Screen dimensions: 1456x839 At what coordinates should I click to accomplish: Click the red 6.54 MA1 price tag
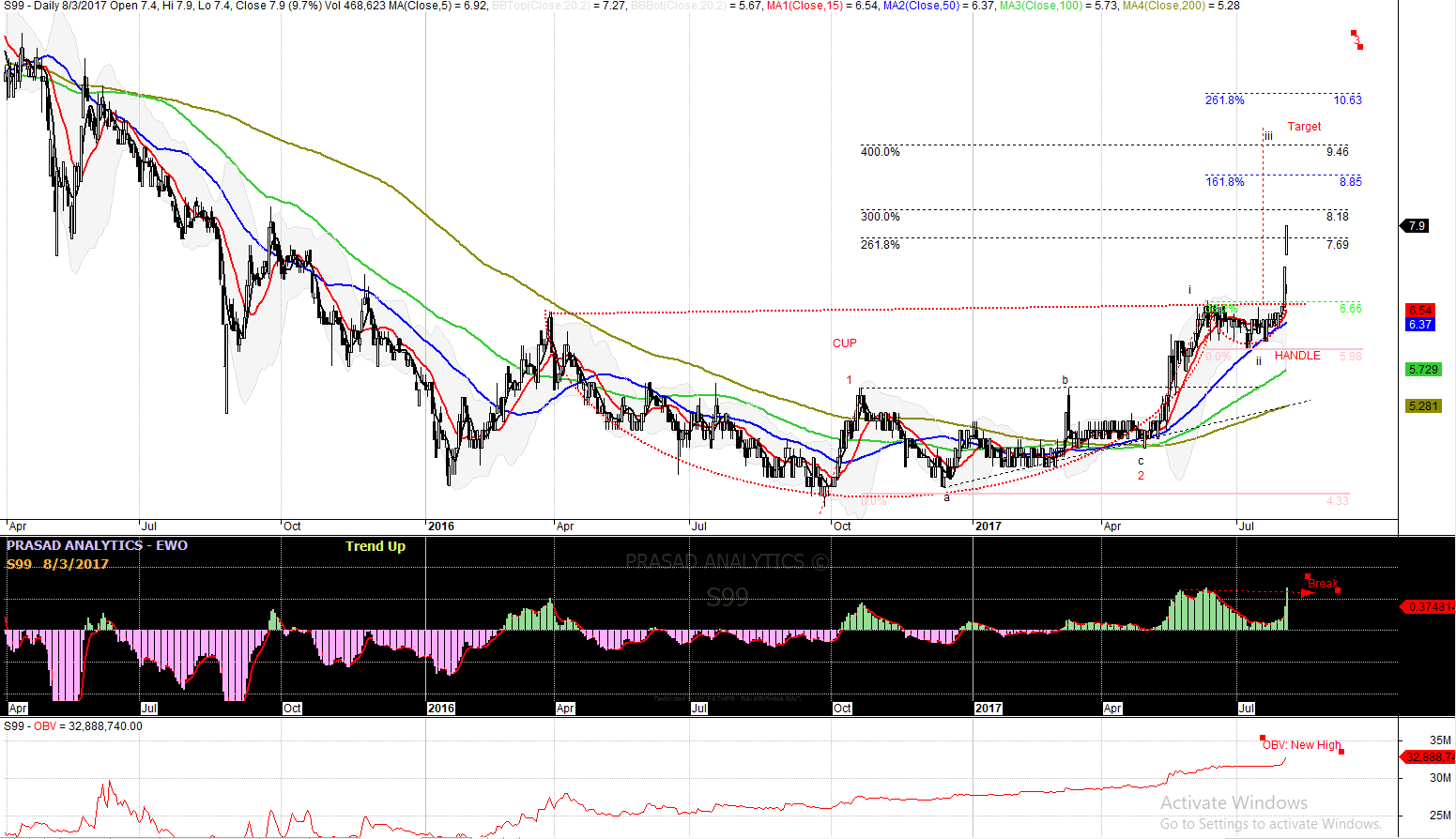click(1419, 311)
